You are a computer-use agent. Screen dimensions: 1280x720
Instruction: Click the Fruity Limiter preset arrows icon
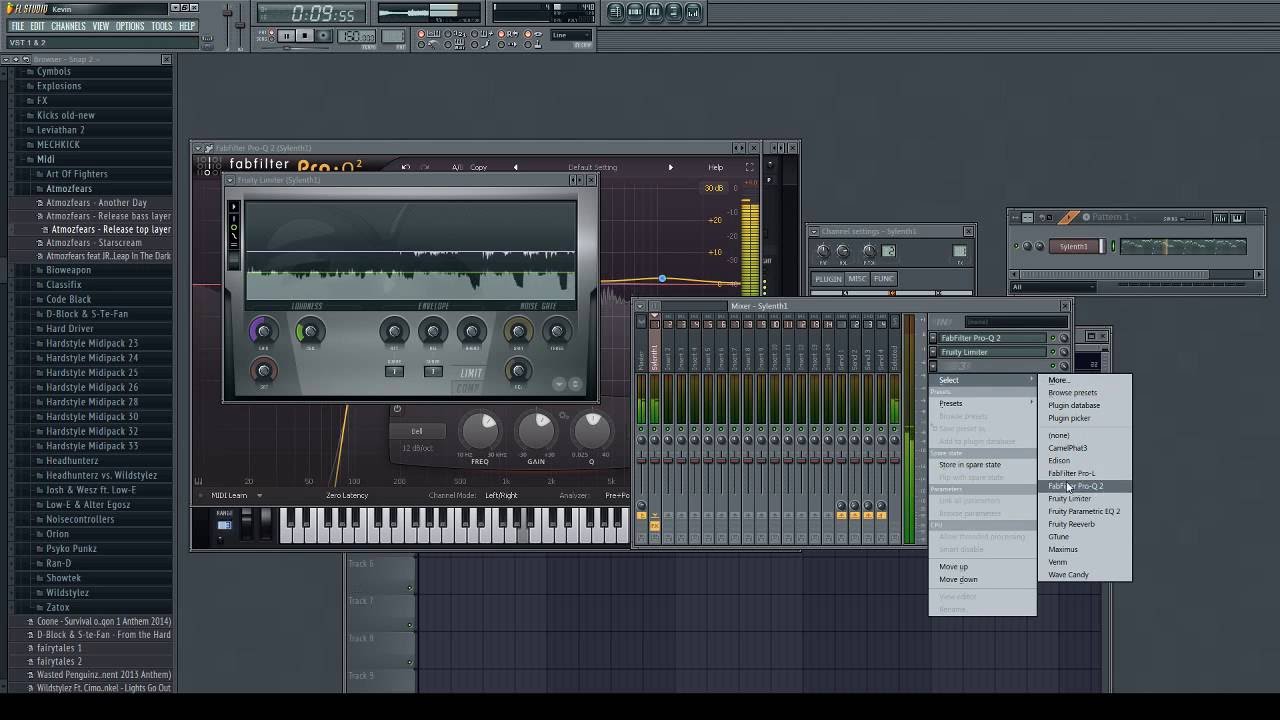tap(576, 180)
